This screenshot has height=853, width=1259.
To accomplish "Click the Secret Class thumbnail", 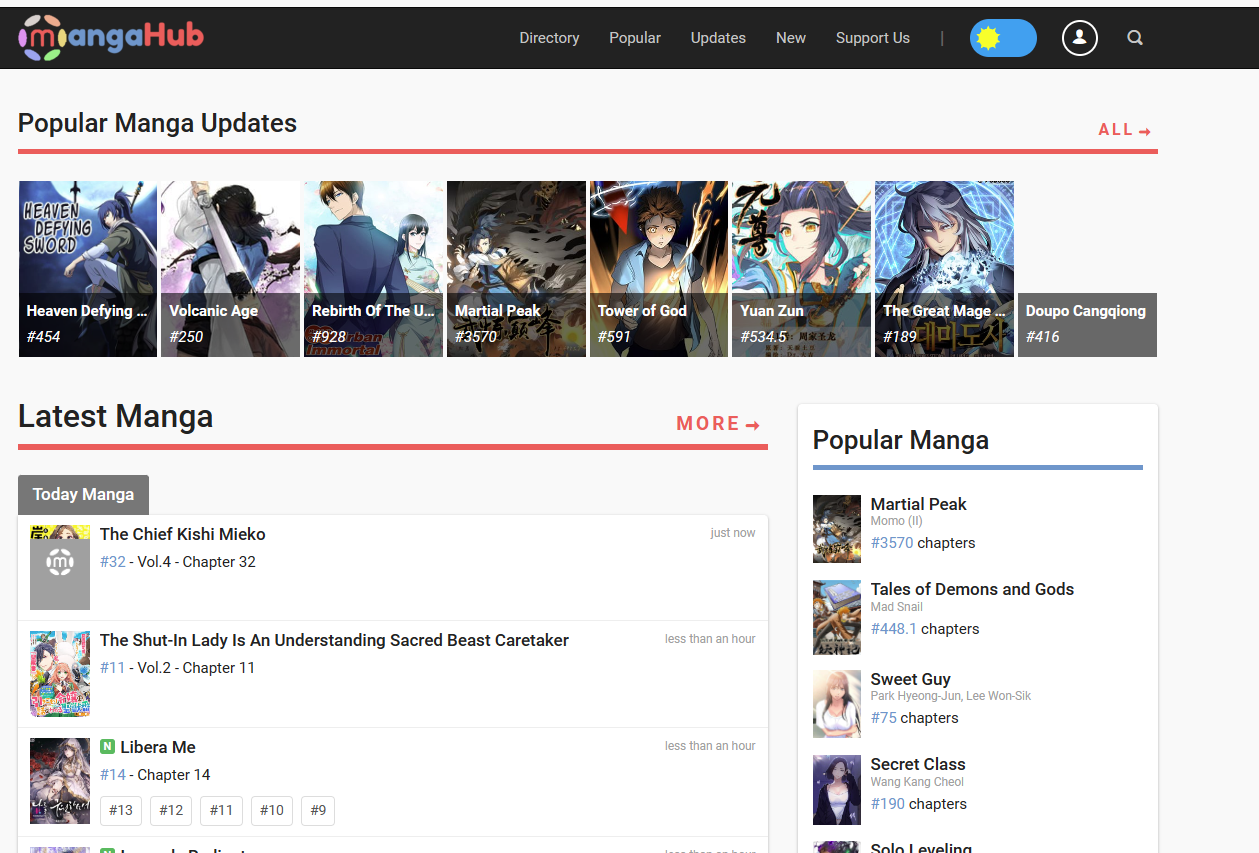I will [837, 790].
